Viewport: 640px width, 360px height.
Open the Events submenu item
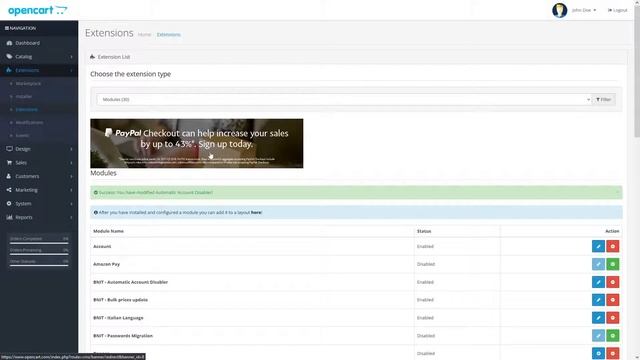(22, 136)
